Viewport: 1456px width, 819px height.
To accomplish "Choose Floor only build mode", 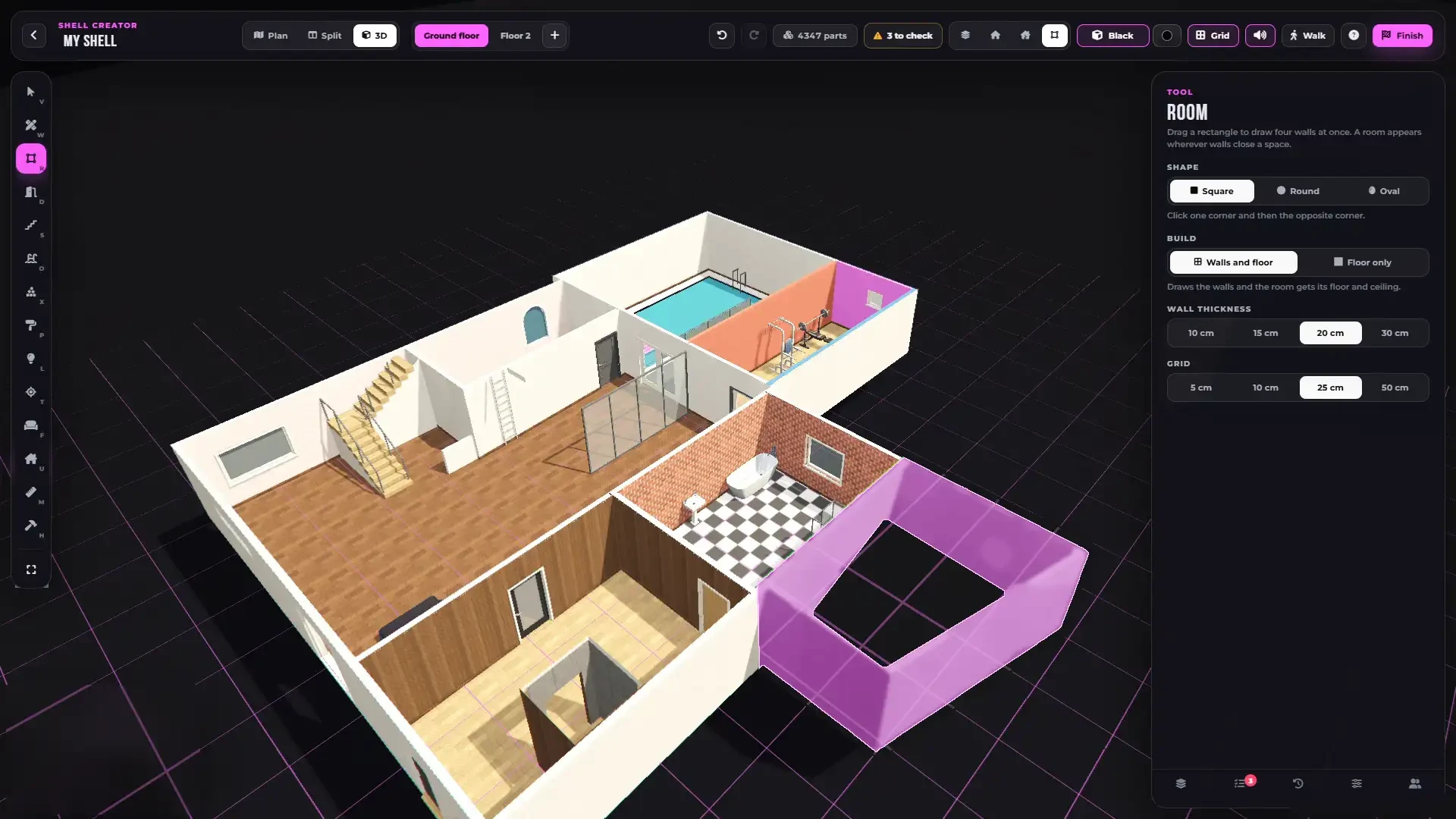I will pos(1362,262).
